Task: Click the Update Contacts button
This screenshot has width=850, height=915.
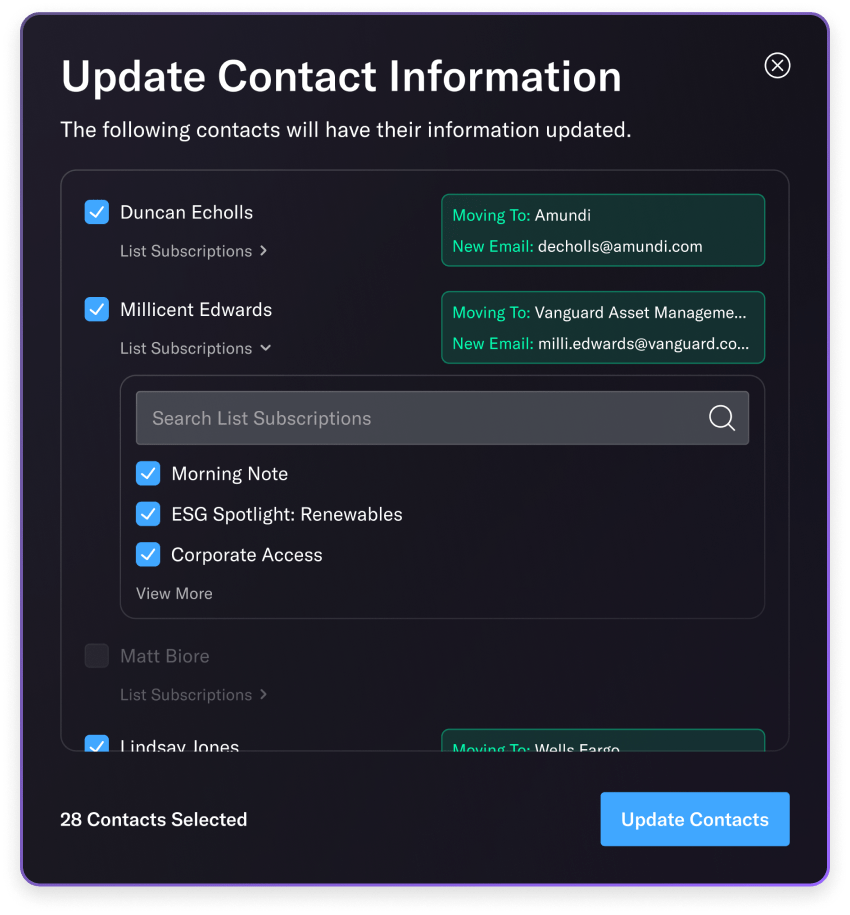Action: coord(695,819)
